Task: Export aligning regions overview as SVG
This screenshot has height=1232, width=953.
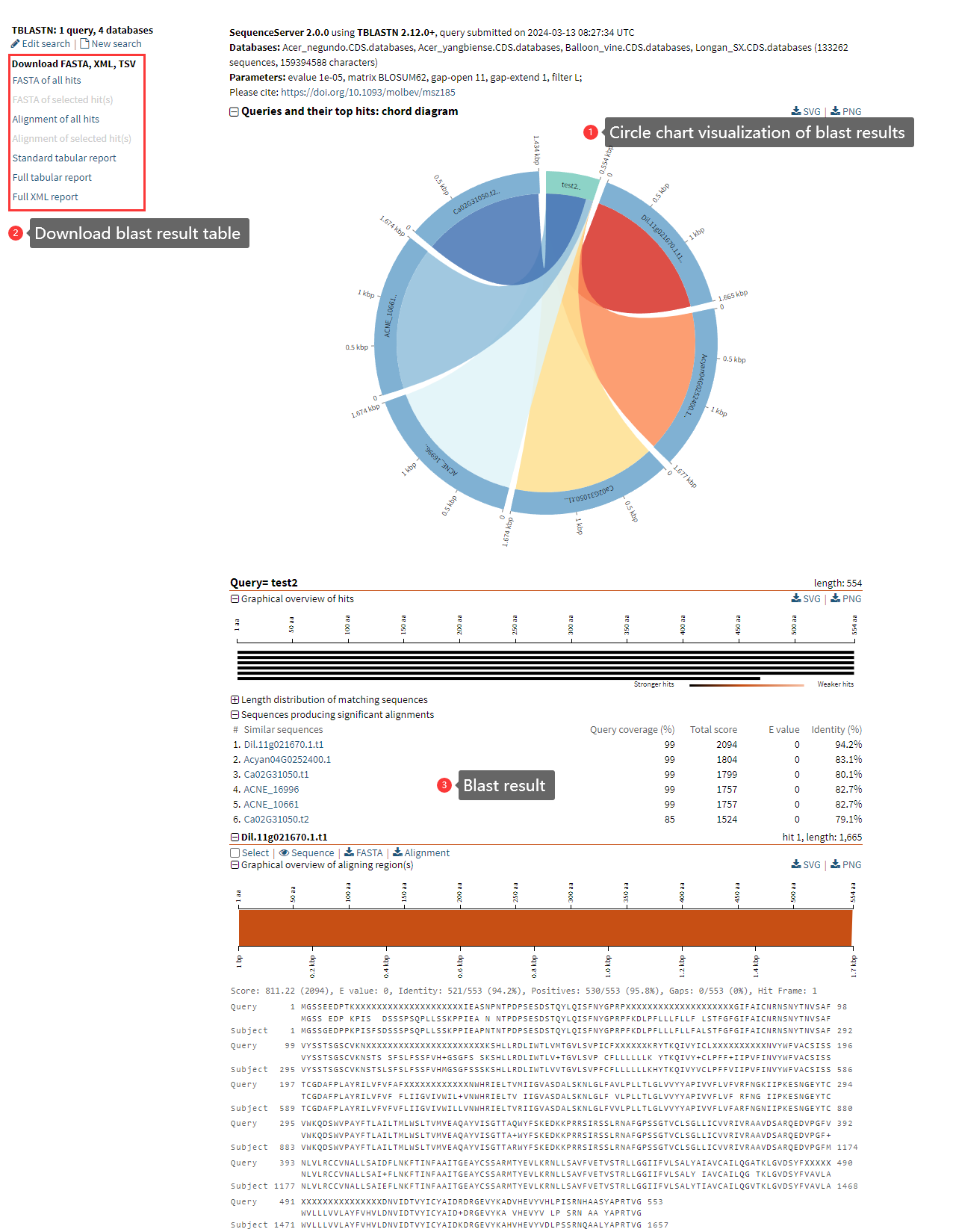Action: click(x=805, y=864)
